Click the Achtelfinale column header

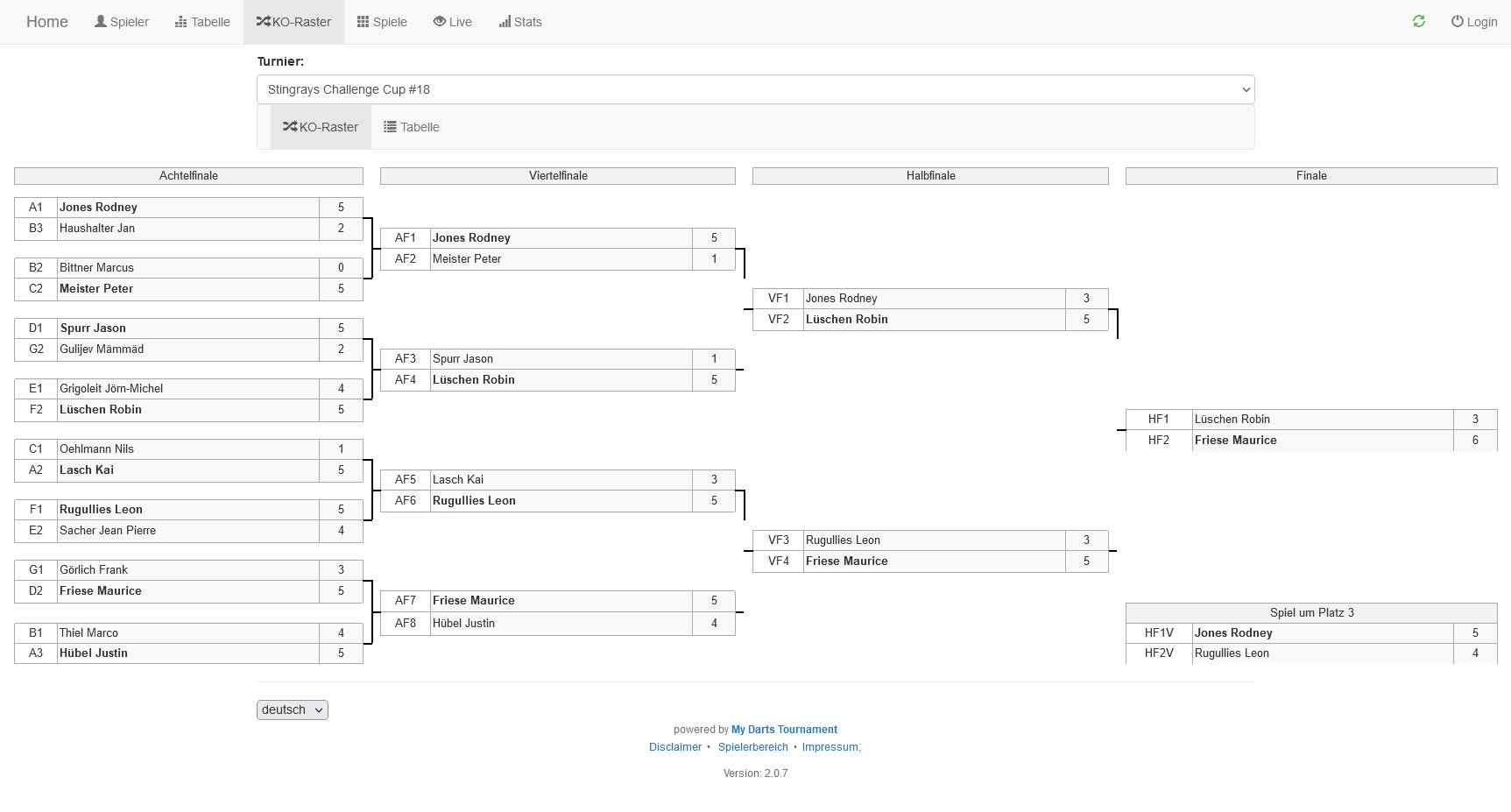pos(188,176)
